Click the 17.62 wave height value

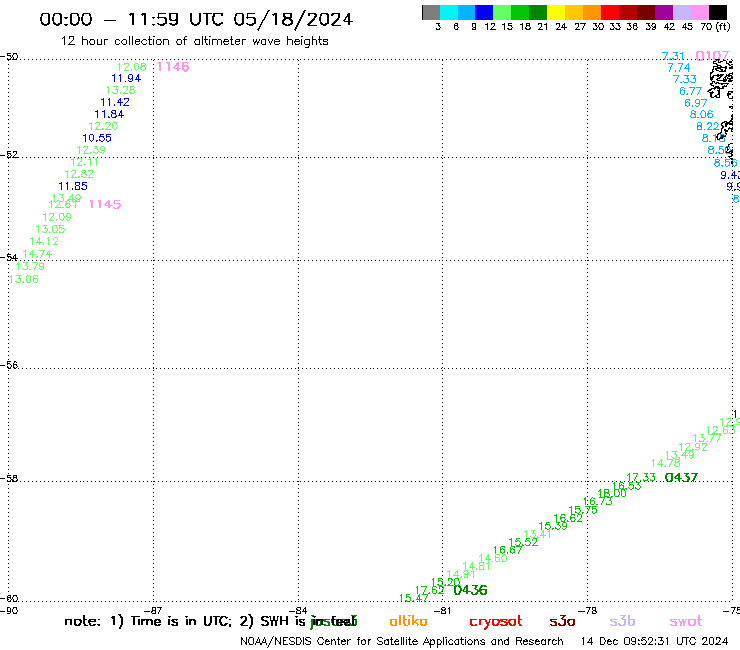click(x=429, y=590)
